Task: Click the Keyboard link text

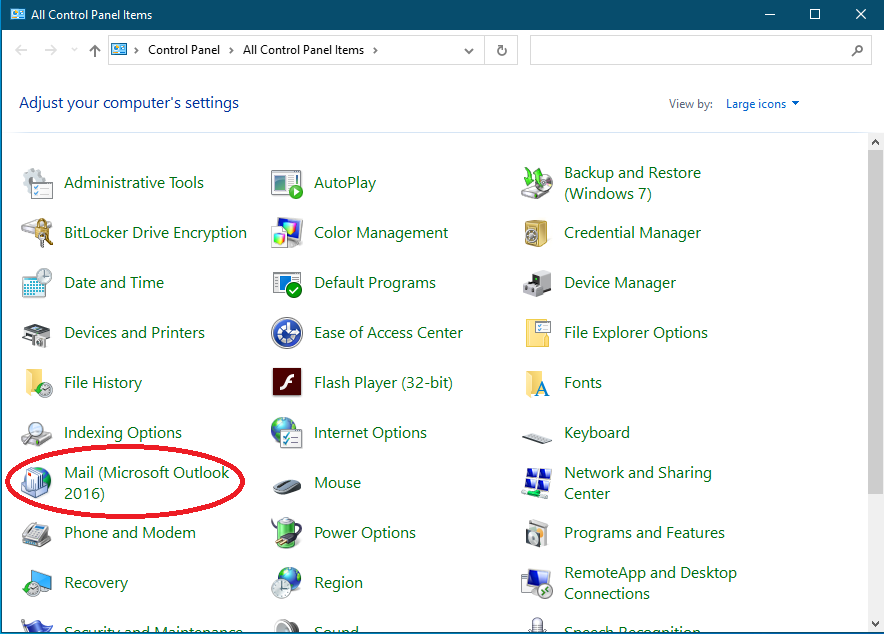Action: pos(597,433)
